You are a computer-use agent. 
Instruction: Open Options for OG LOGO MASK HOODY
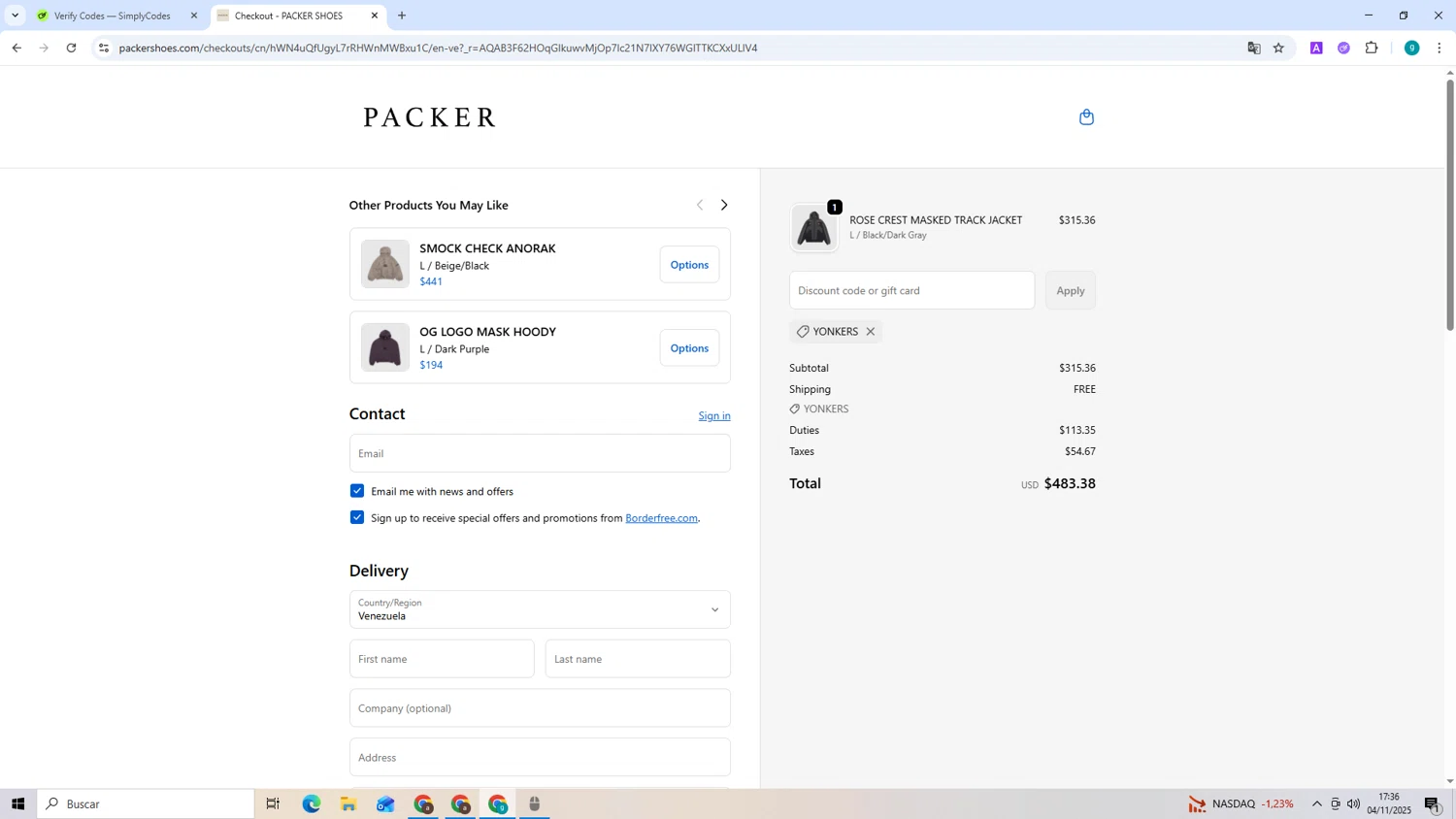(689, 348)
